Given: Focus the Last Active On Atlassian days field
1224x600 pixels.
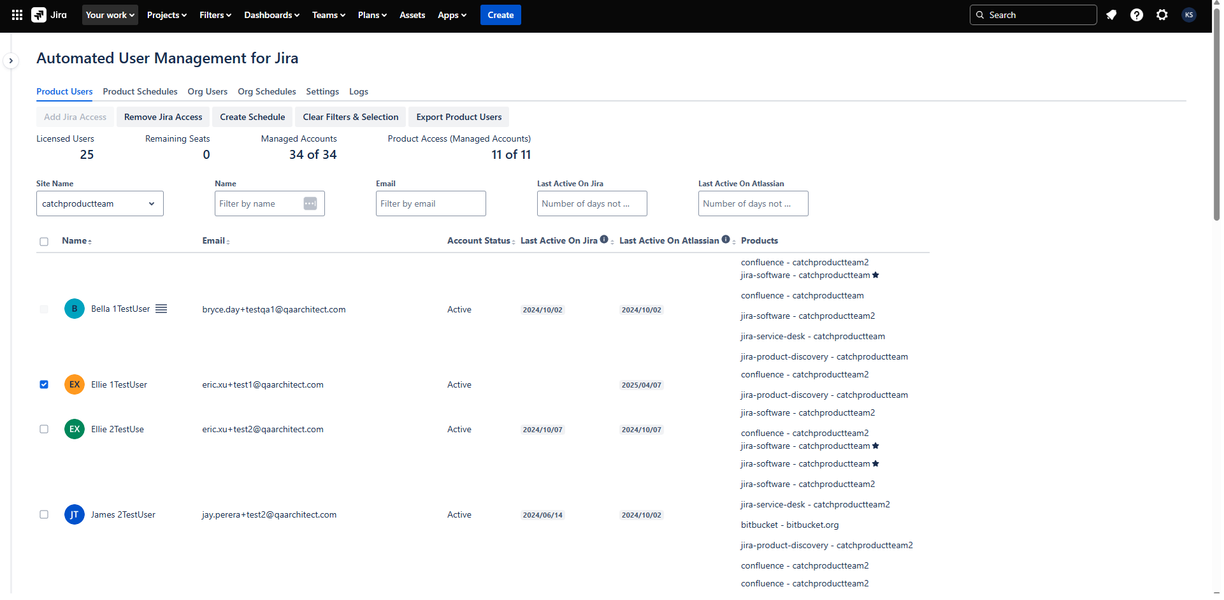Looking at the screenshot, I should (x=753, y=203).
